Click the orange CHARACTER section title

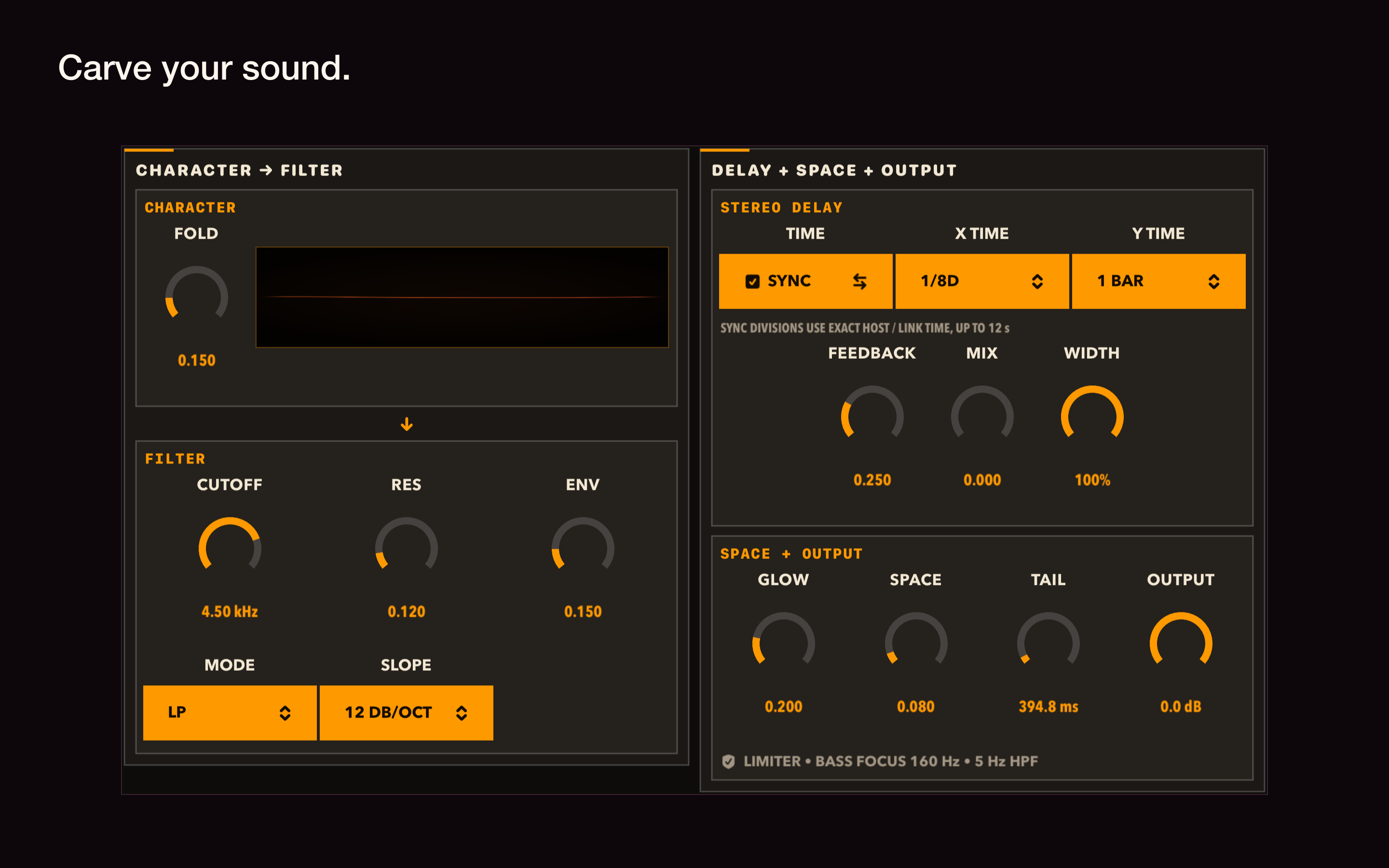tap(190, 207)
